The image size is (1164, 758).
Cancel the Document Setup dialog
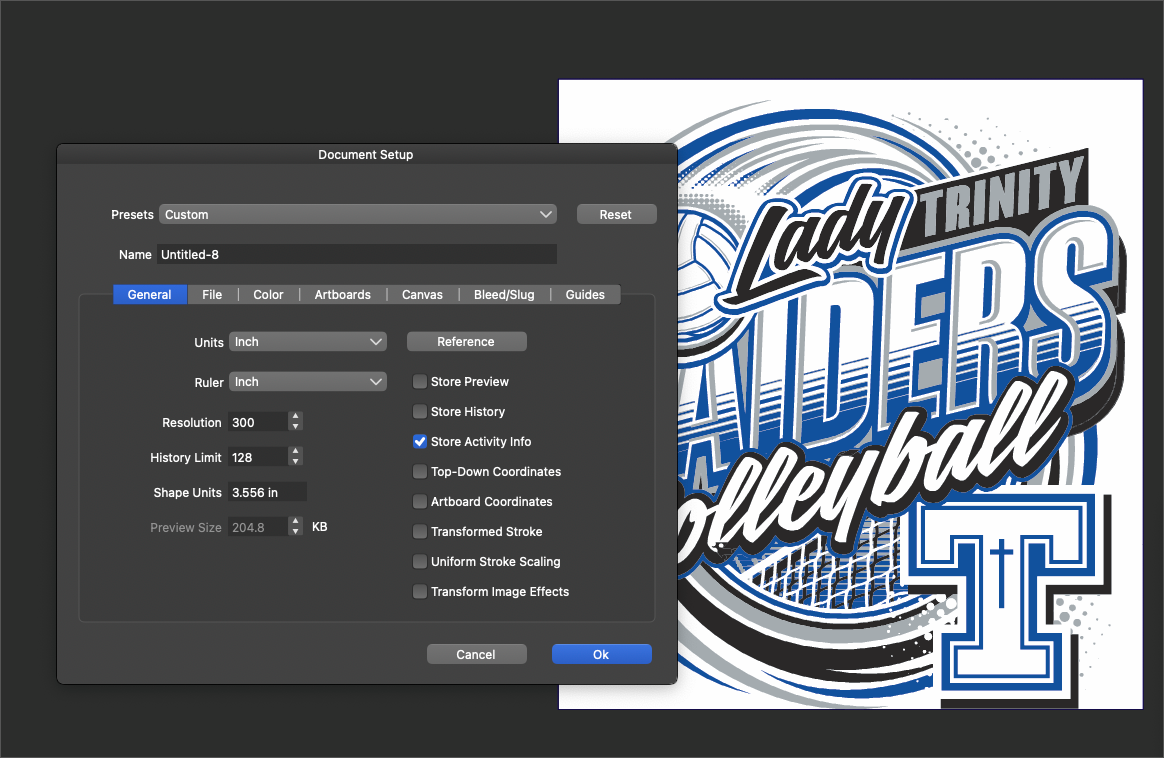click(x=476, y=654)
